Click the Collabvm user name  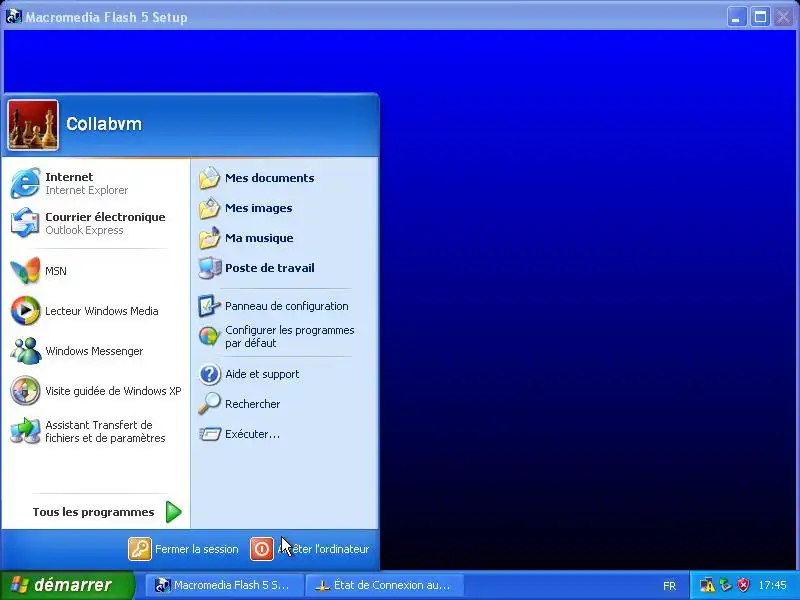(x=104, y=124)
